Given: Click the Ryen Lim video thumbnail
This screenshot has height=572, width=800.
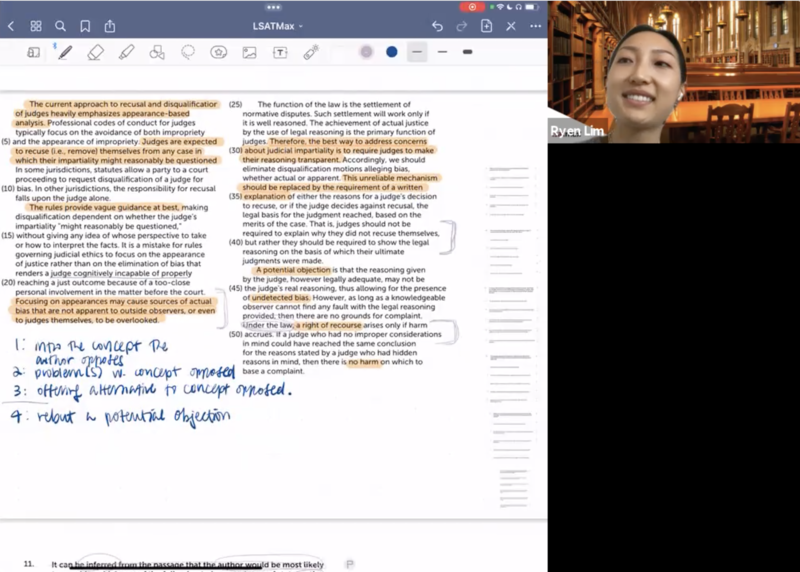Looking at the screenshot, I should [673, 71].
